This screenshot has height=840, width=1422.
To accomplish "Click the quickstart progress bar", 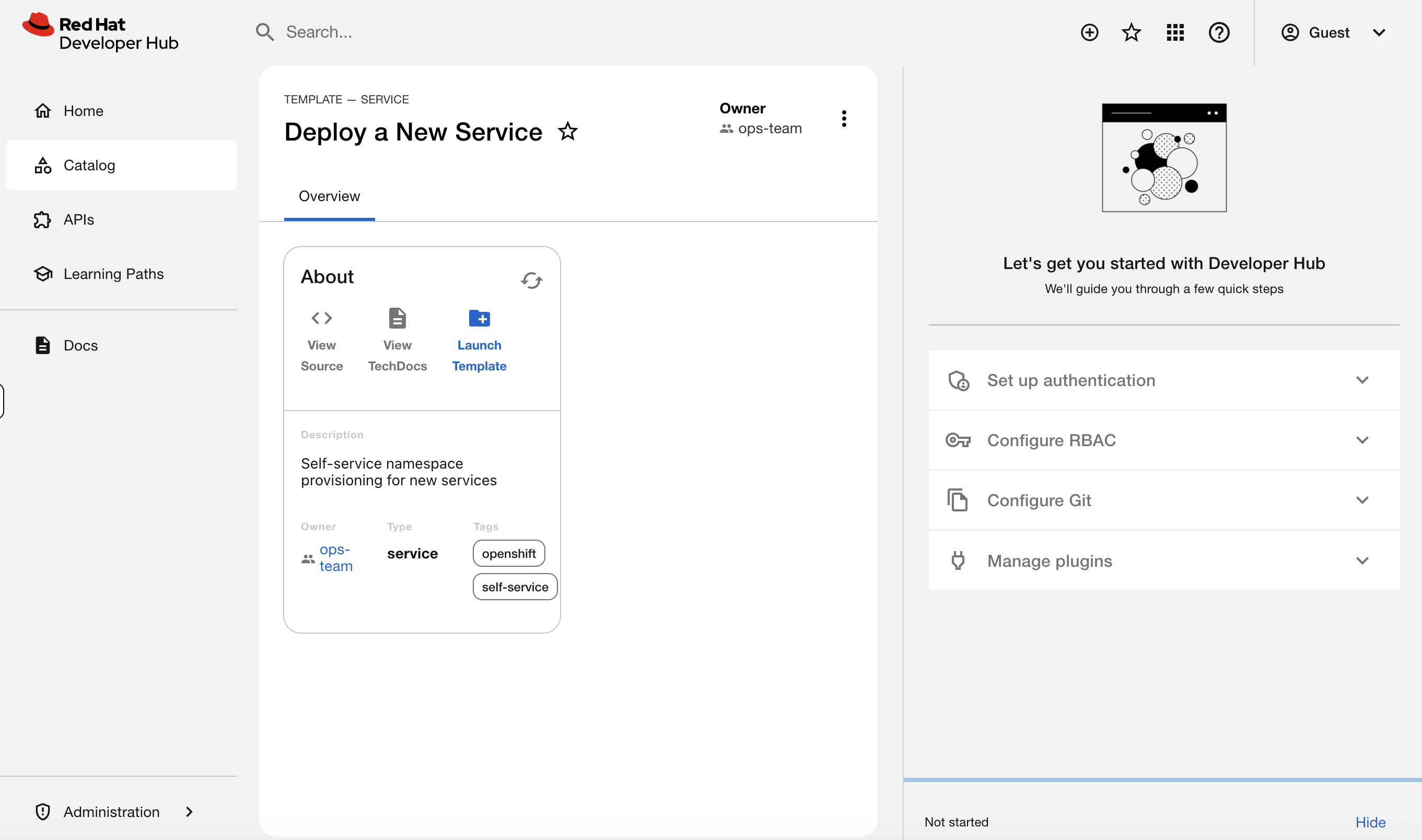I will coord(1162,780).
